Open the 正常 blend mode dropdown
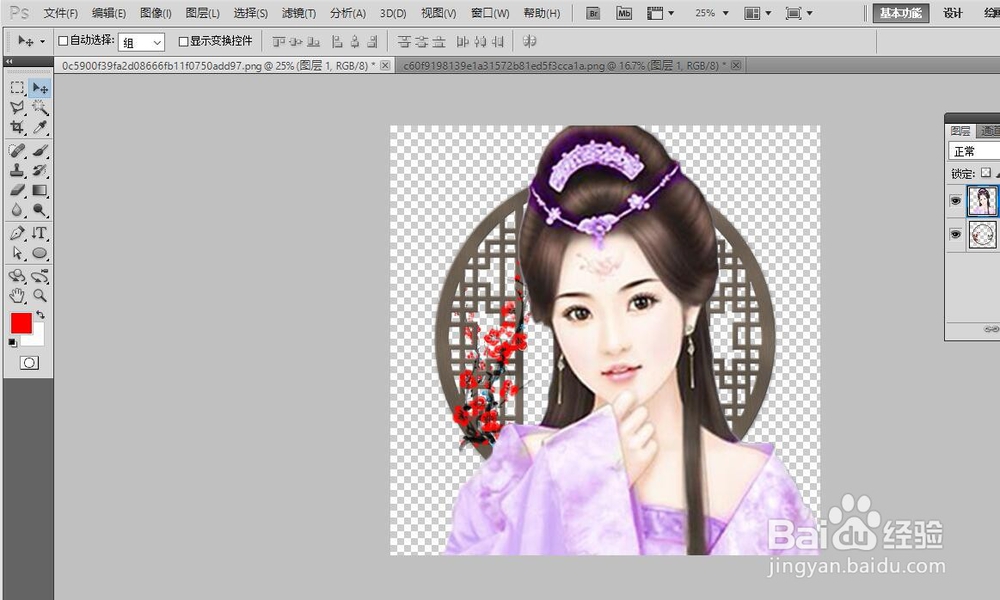Image resolution: width=1000 pixels, height=600 pixels. (x=974, y=151)
